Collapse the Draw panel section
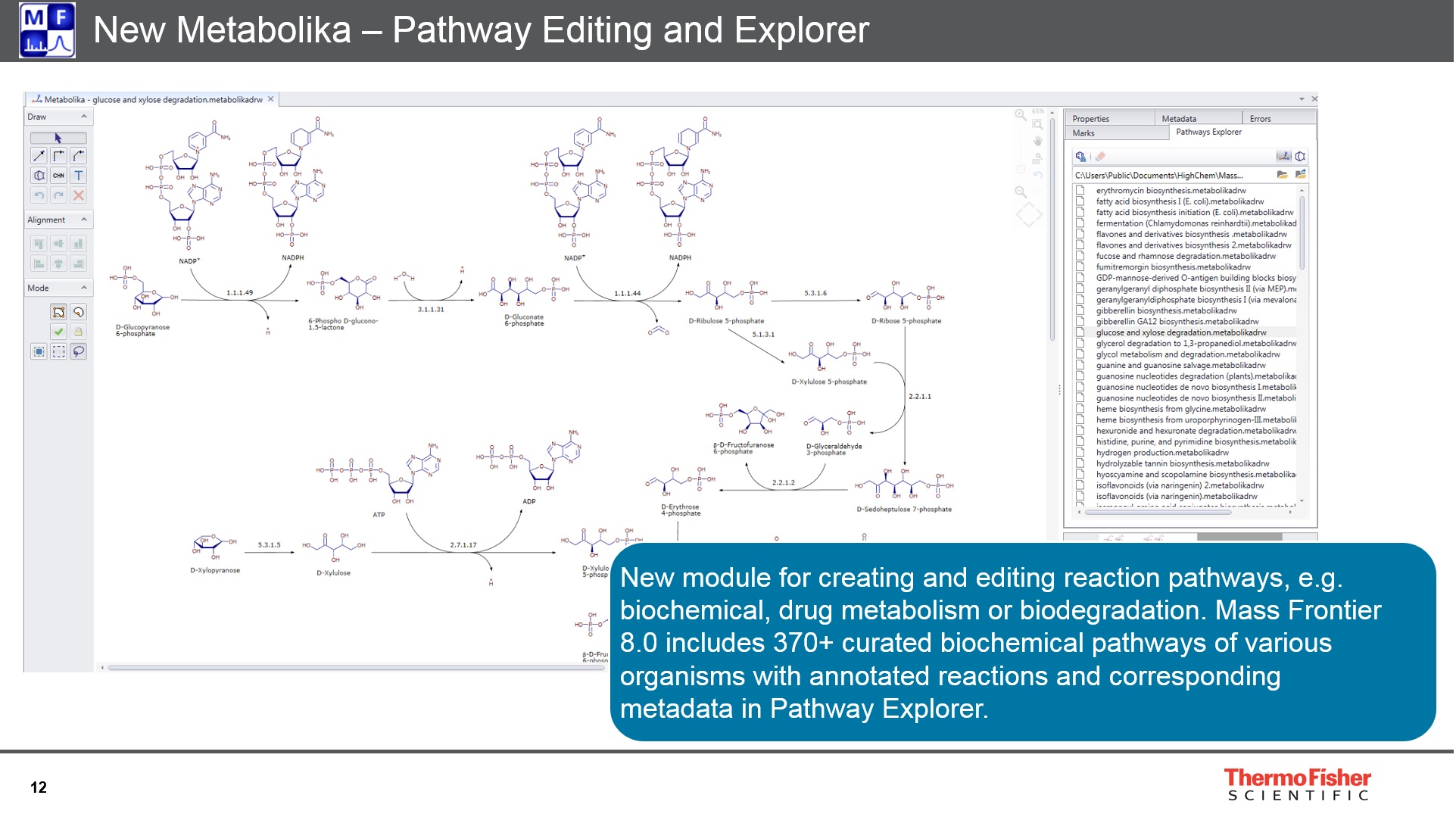 pos(84,117)
